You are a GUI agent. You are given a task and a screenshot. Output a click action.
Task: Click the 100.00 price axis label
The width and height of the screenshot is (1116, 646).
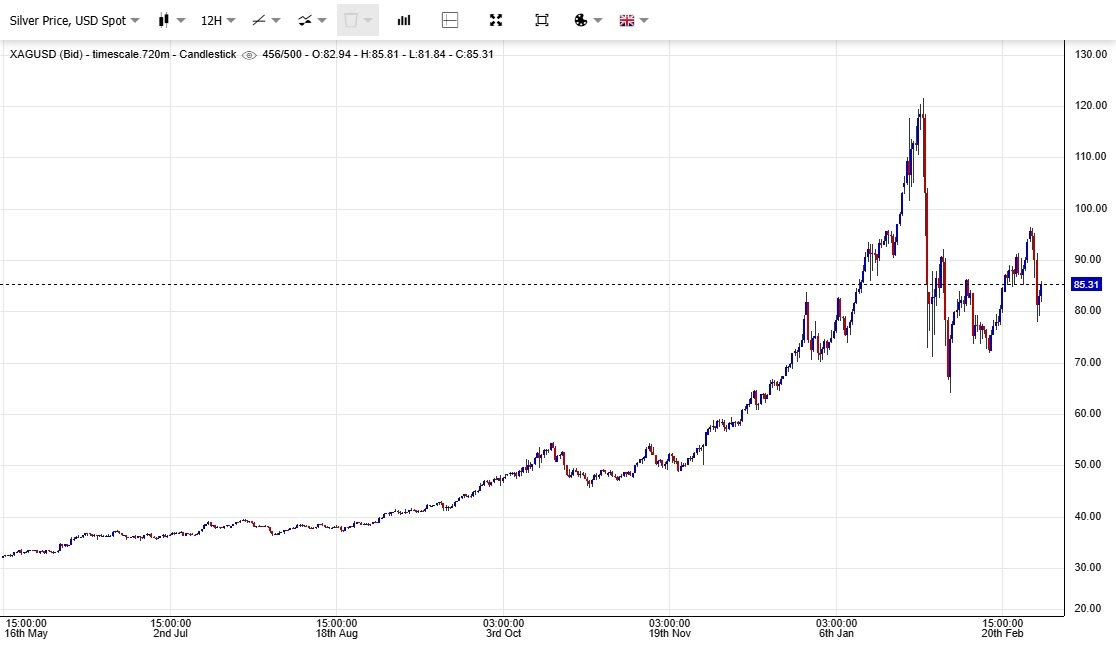pyautogui.click(x=1091, y=208)
